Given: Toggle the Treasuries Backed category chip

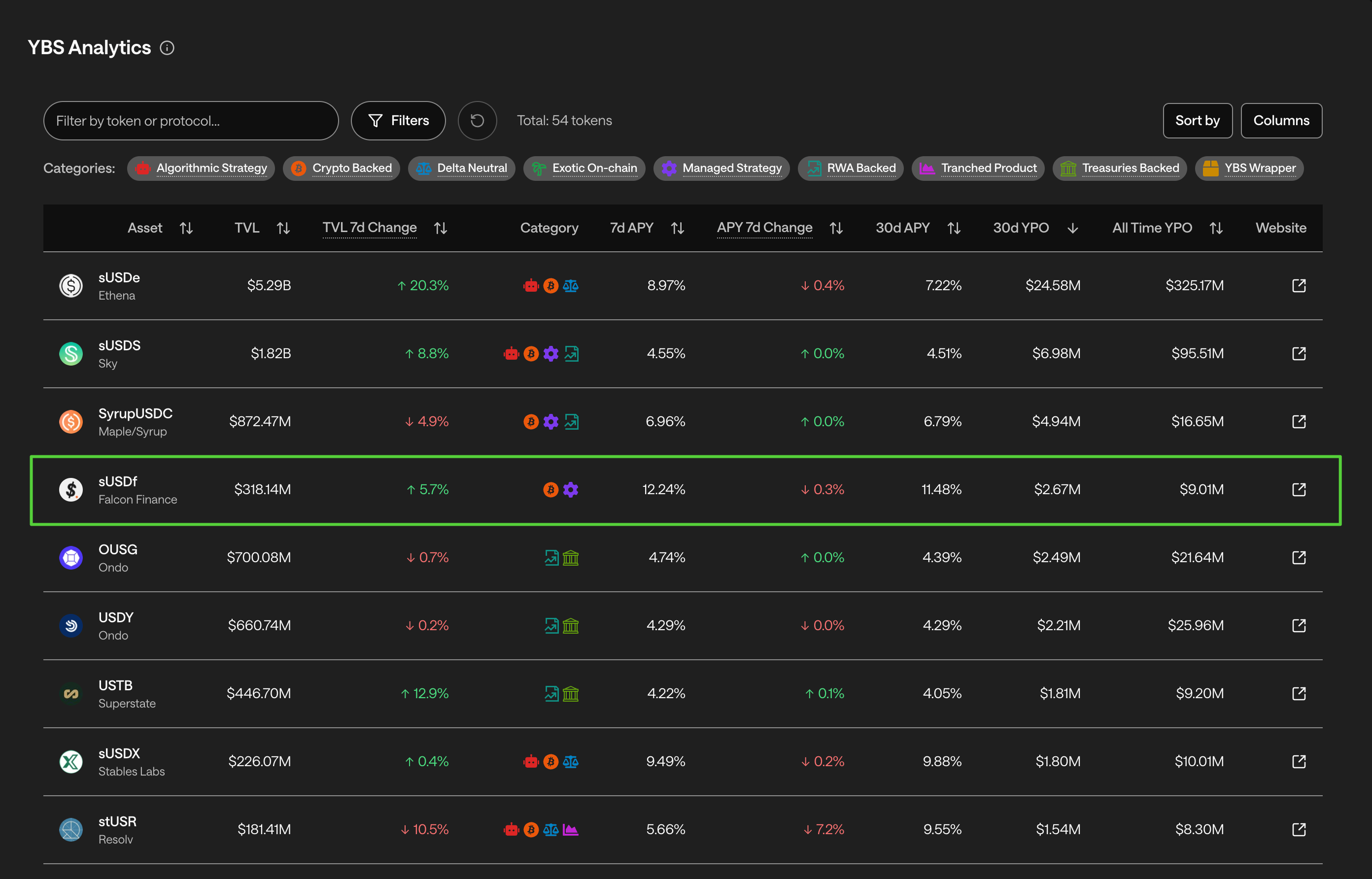Looking at the screenshot, I should [x=1119, y=168].
